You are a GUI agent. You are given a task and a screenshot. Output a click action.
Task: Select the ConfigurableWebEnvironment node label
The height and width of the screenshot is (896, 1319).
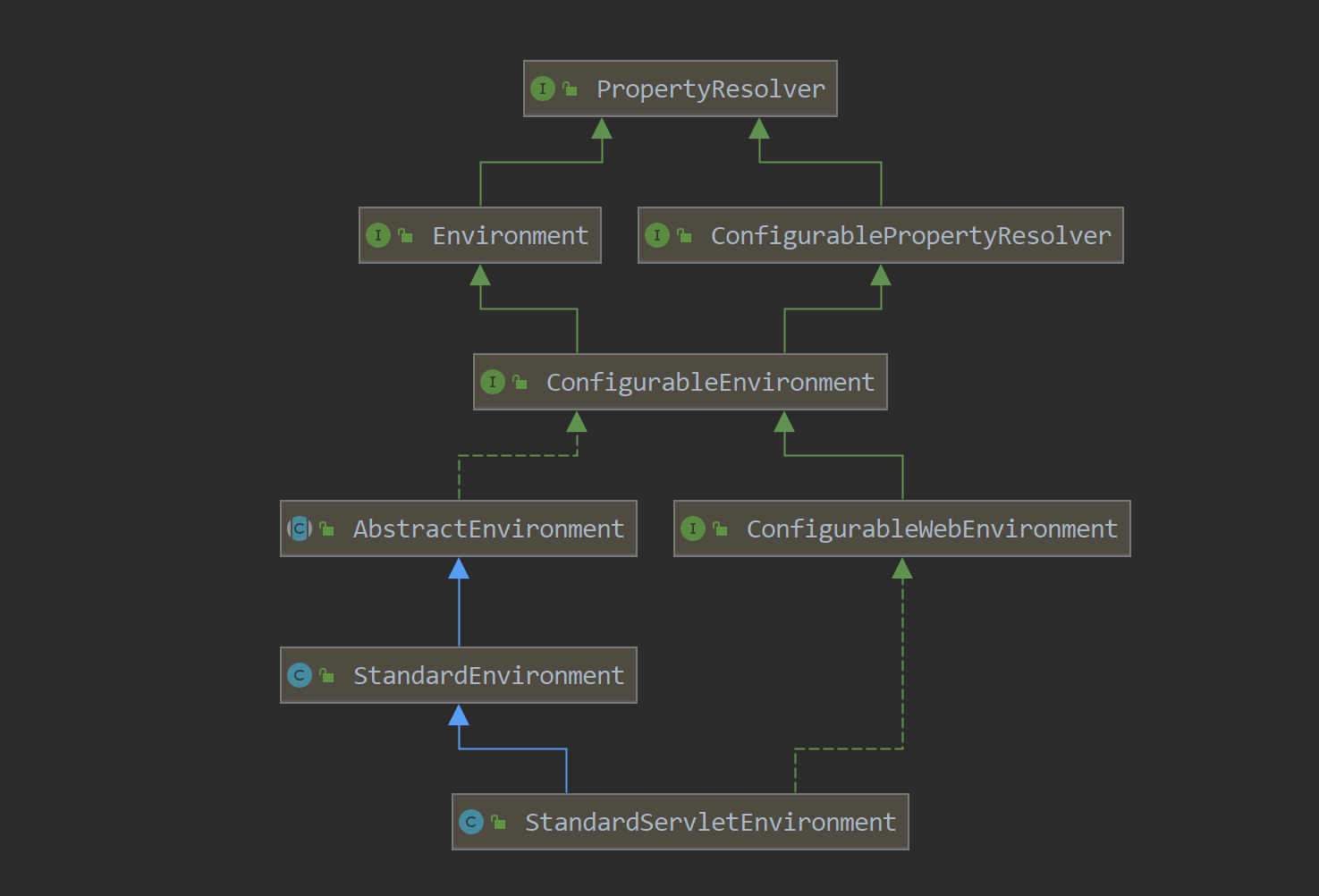click(932, 529)
